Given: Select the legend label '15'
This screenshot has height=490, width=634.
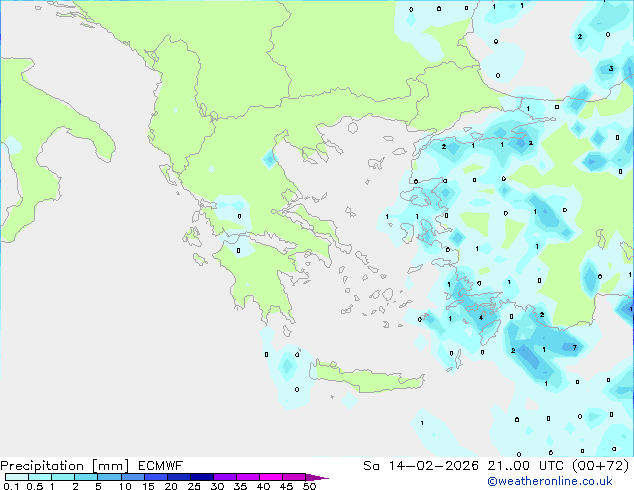Looking at the screenshot, I should coord(148,486).
